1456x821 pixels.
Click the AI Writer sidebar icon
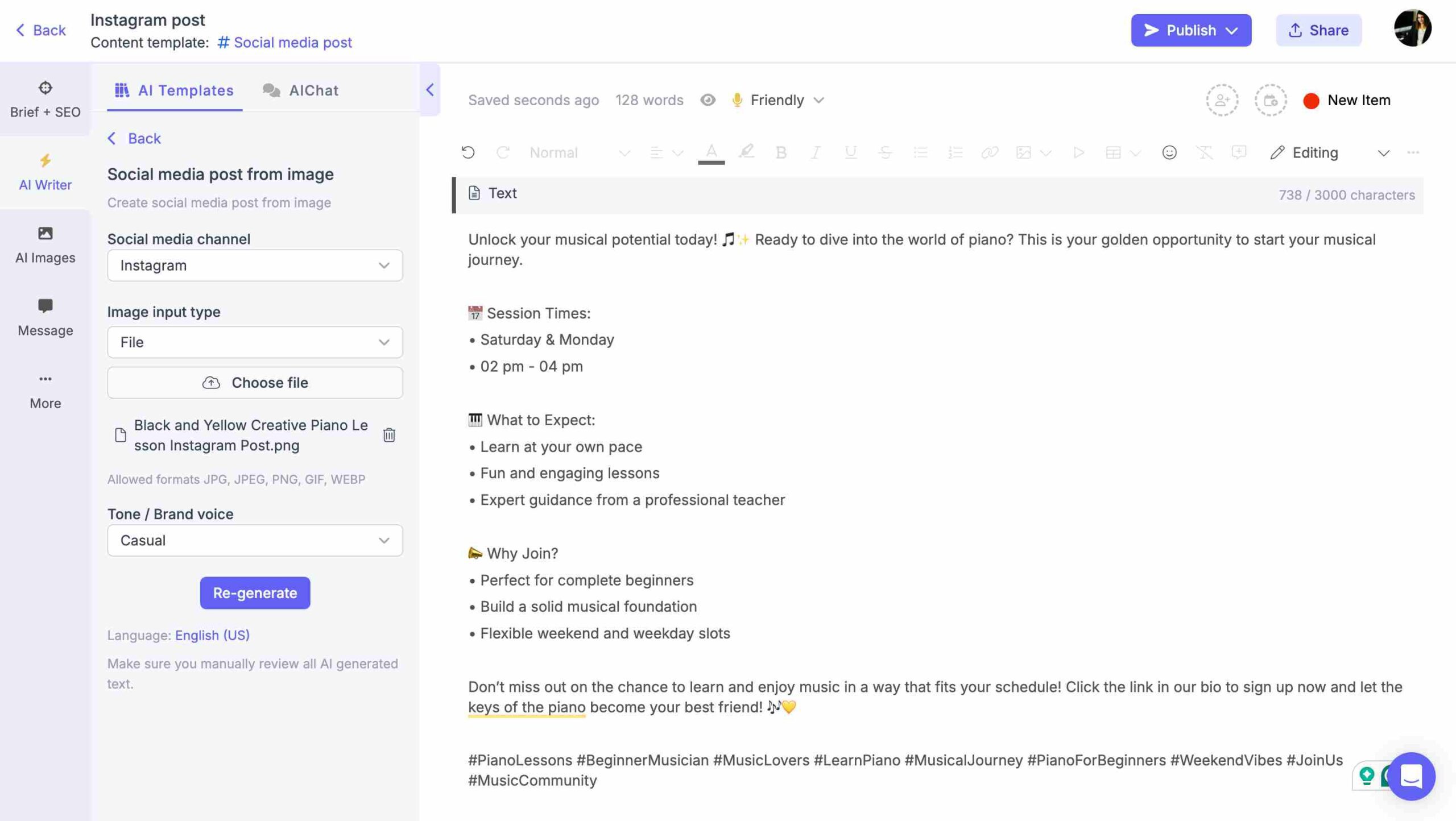pos(45,172)
